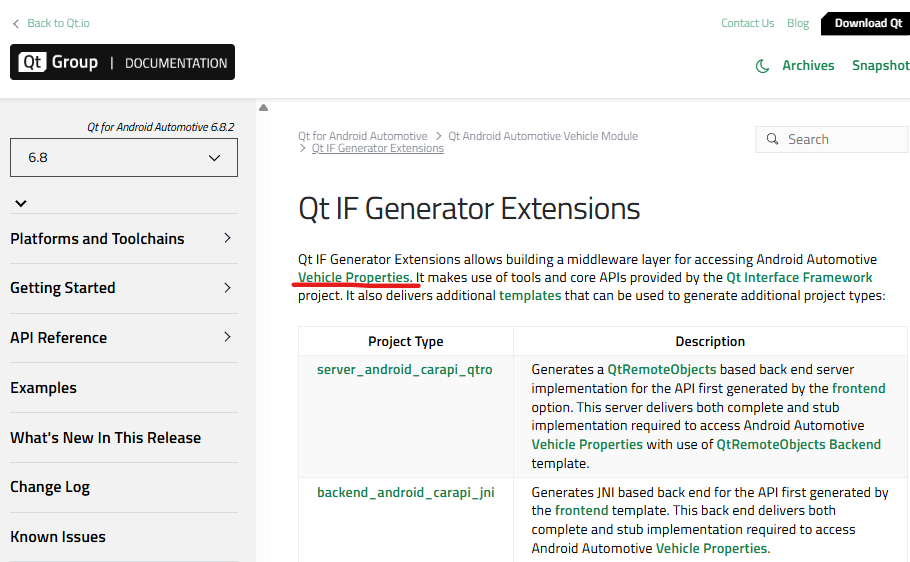The image size is (910, 562).
Task: Click the Download Qt button
Action: [866, 23]
